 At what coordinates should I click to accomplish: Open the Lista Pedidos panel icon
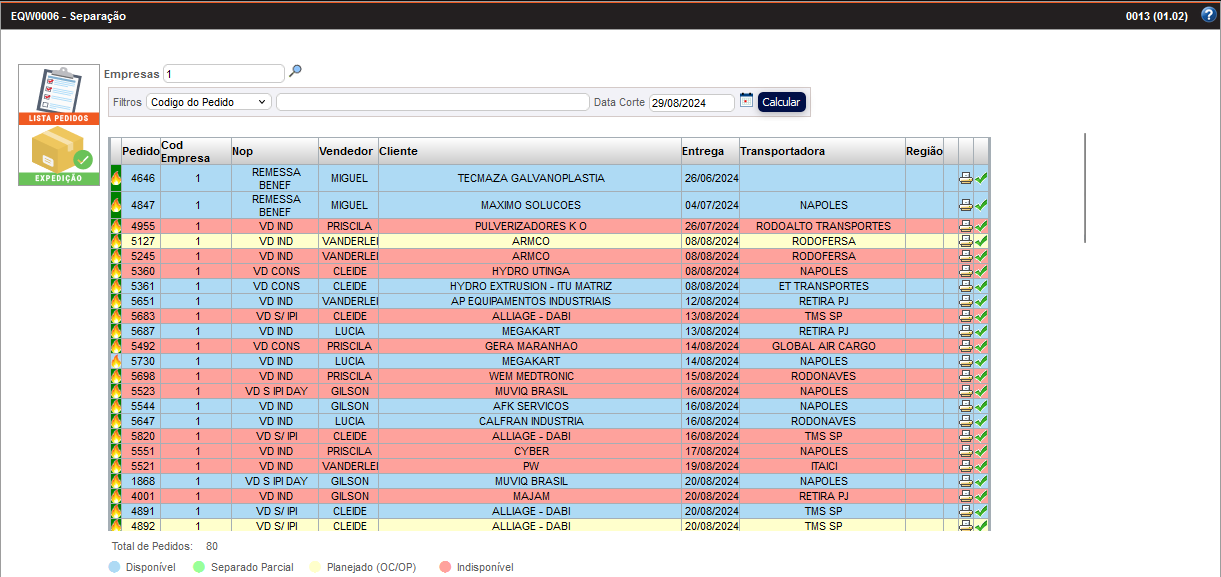59,95
